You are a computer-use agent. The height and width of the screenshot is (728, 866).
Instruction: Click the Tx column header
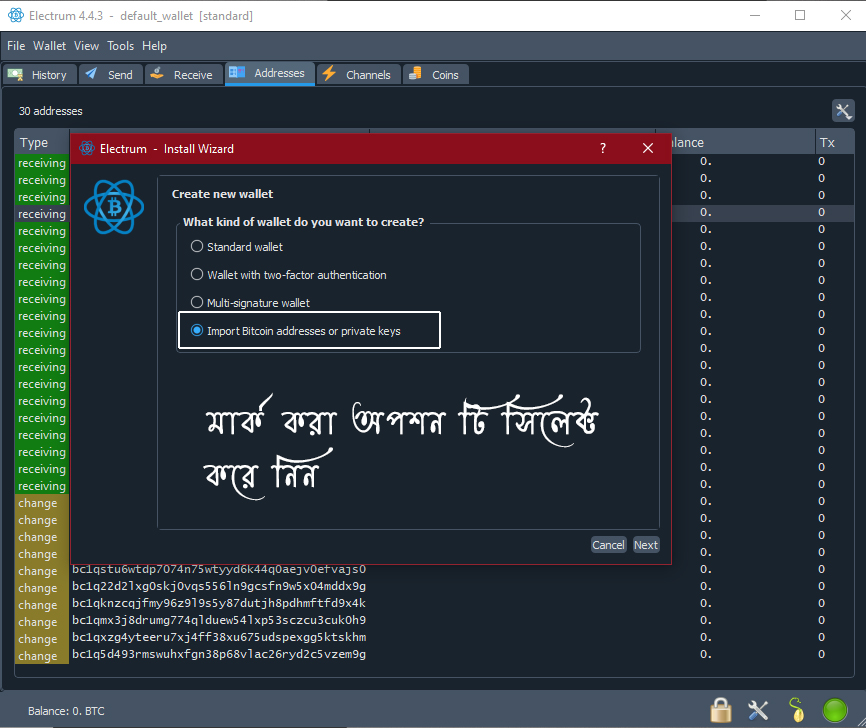click(x=834, y=143)
